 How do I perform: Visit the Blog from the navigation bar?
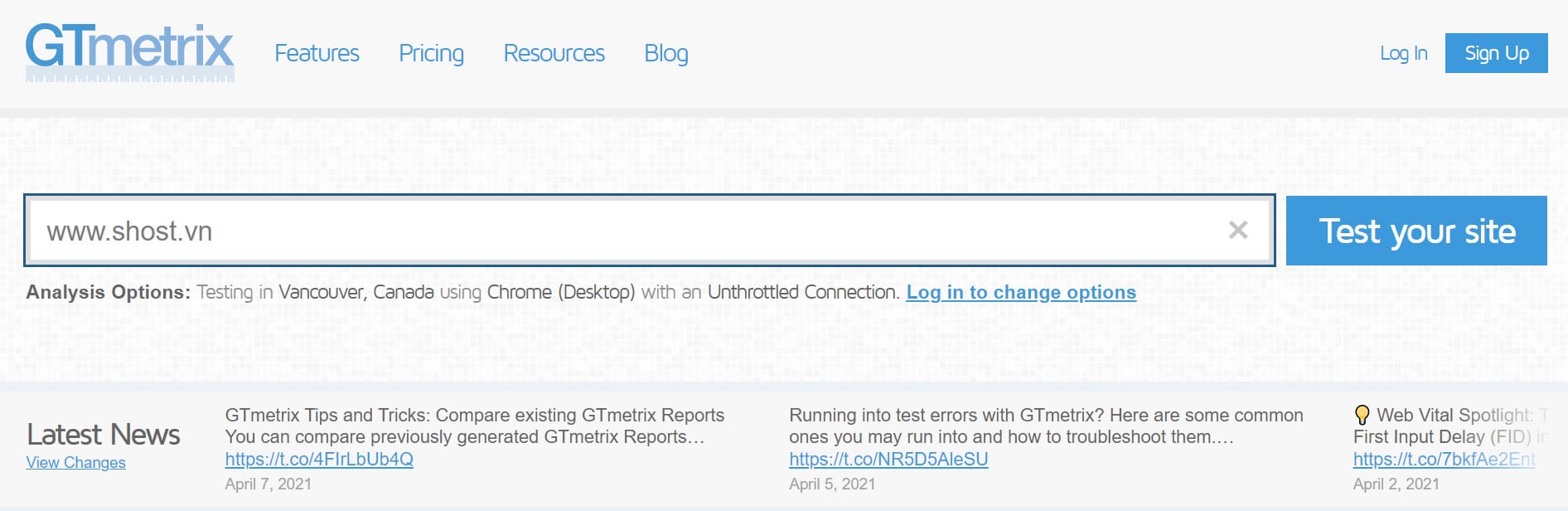point(665,53)
